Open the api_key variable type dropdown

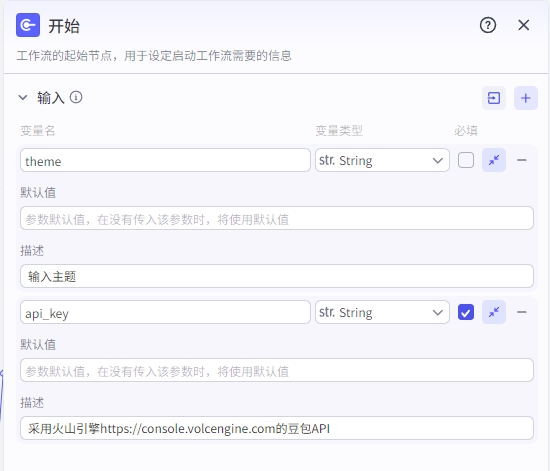(382, 312)
